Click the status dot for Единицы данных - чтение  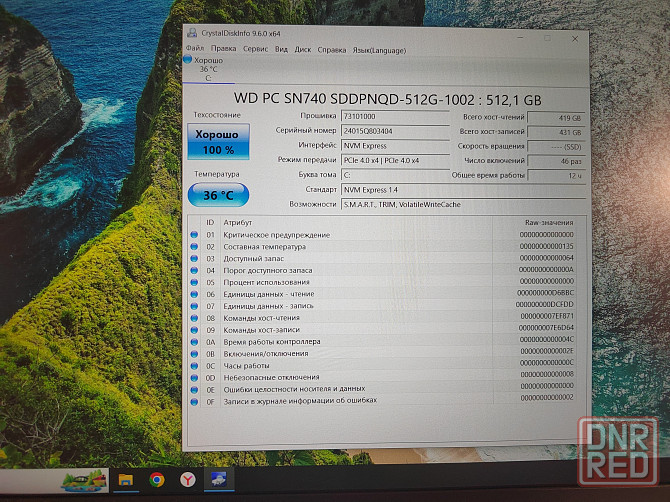[x=194, y=294]
